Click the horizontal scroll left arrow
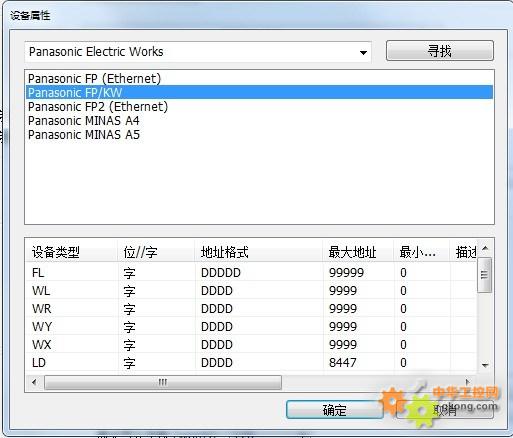Screen dimensions: 513x438 coord(34,382)
